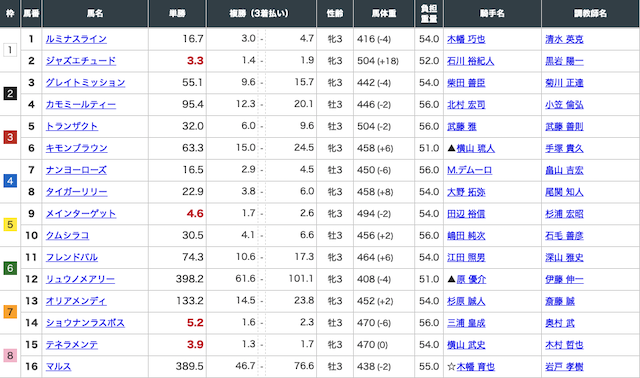The height and width of the screenshot is (378, 640).
Task: Open jockey 武藤 雅 profile
Action: pyautogui.click(x=462, y=127)
